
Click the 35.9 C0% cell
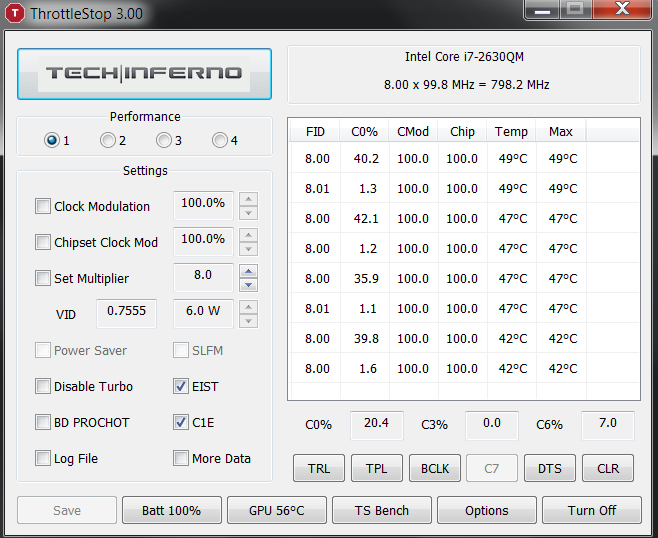366,279
